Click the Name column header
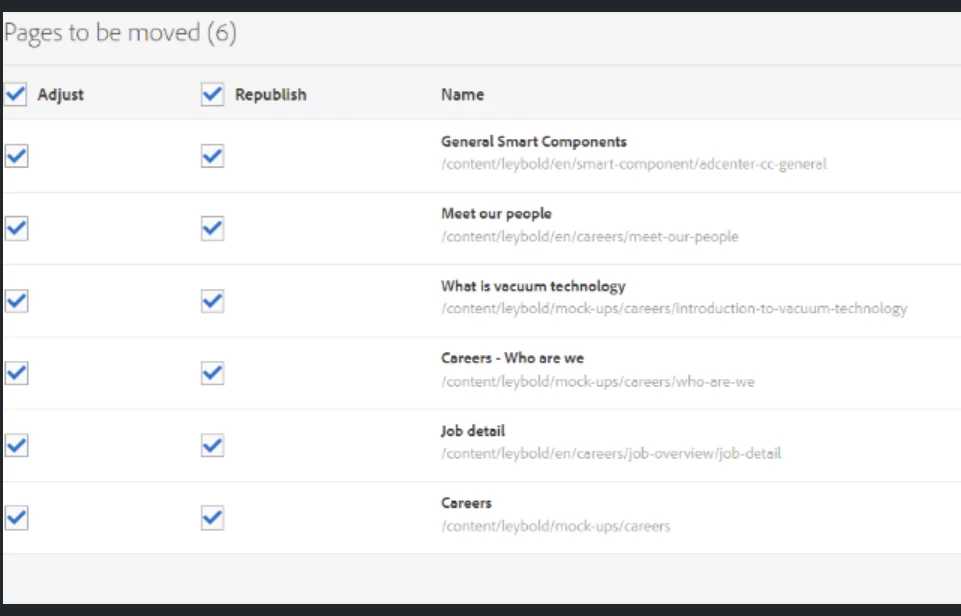 tap(462, 95)
